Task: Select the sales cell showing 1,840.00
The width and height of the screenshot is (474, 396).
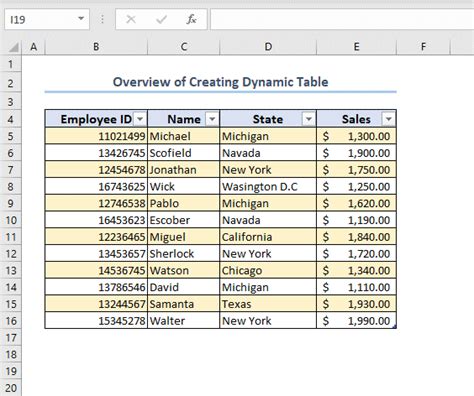Action: 356,237
